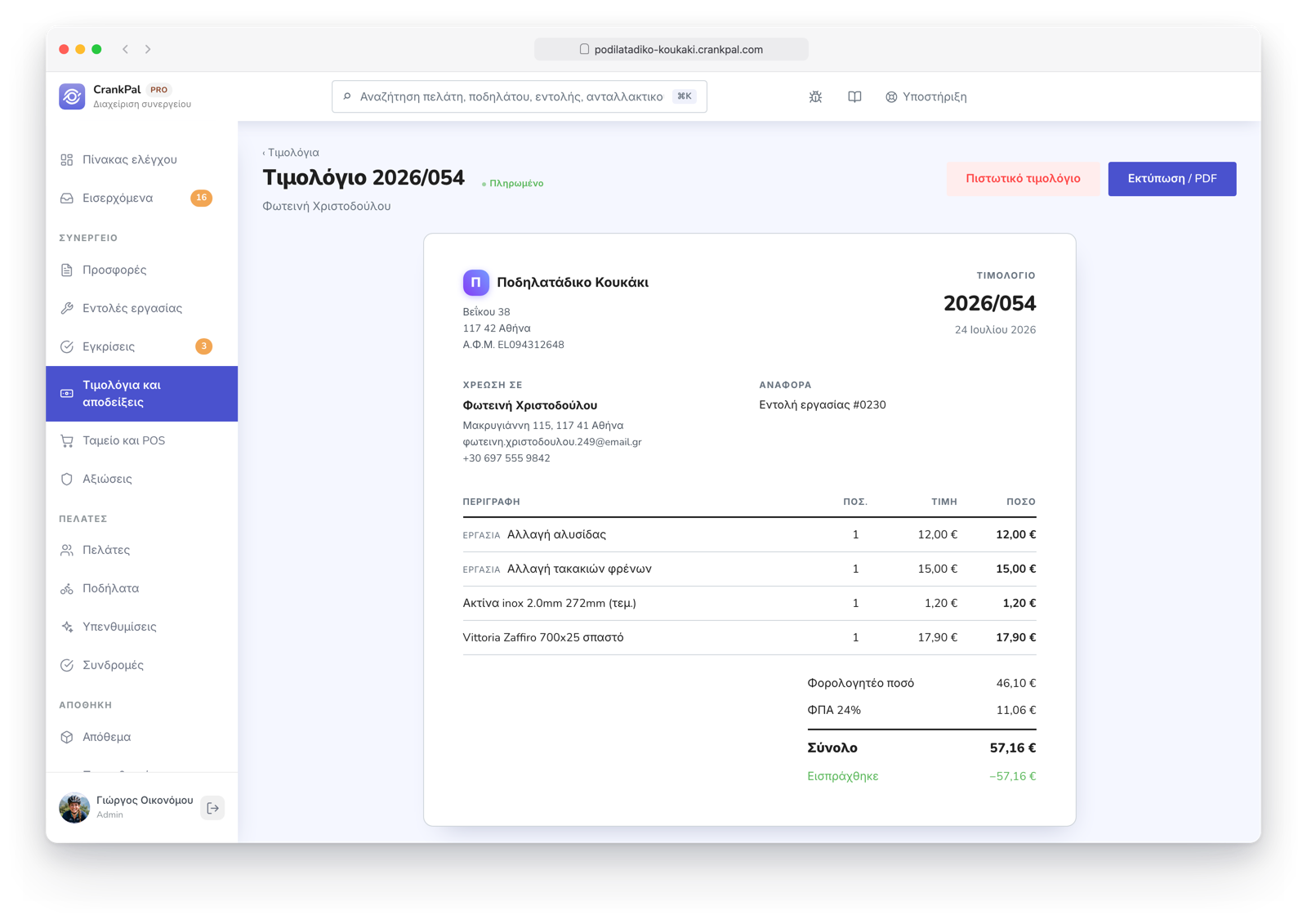Click the ⌘K shortcut hint in search
Image resolution: width=1307 pixels, height=924 pixels.
pos(685,96)
